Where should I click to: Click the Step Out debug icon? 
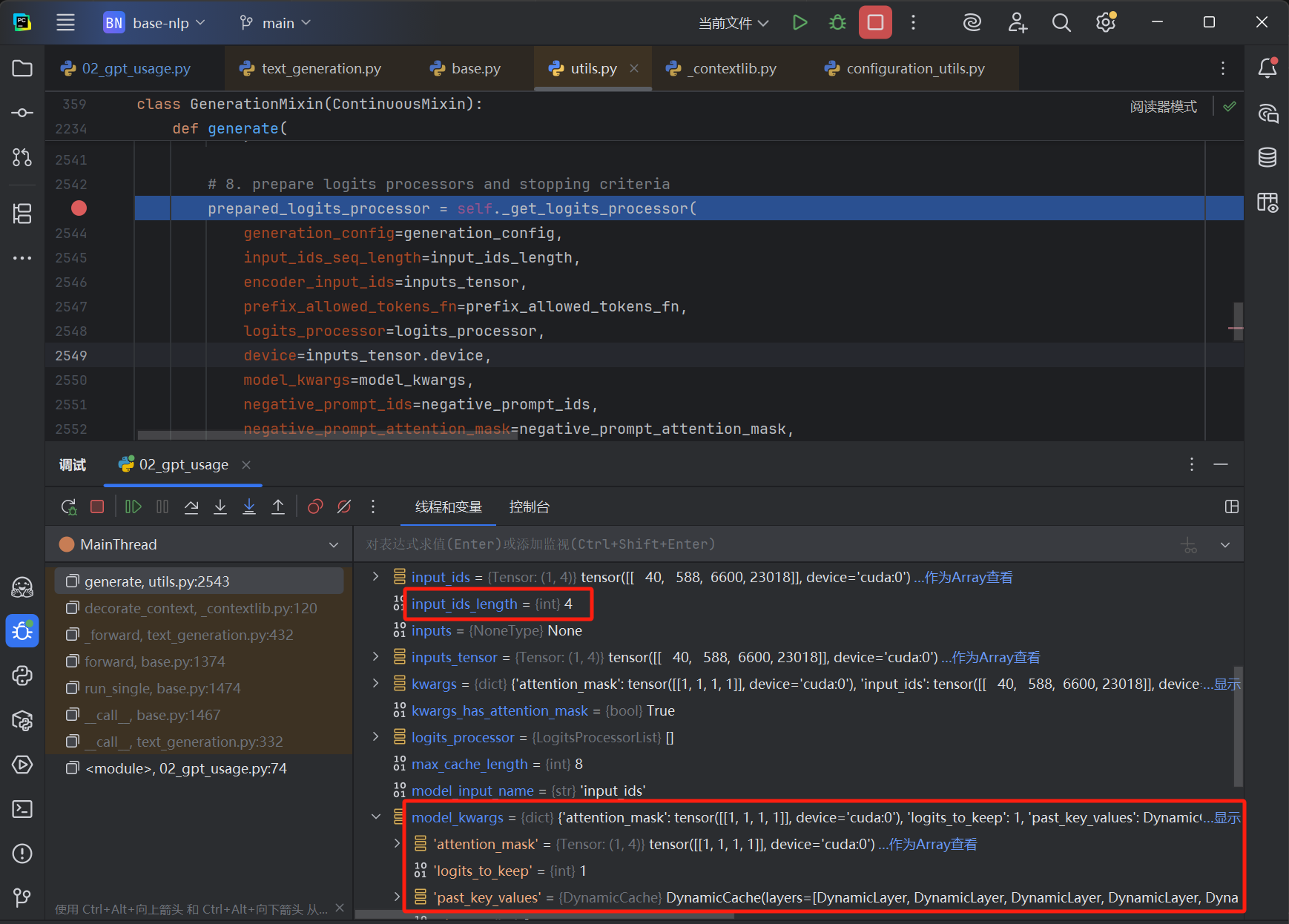click(278, 506)
